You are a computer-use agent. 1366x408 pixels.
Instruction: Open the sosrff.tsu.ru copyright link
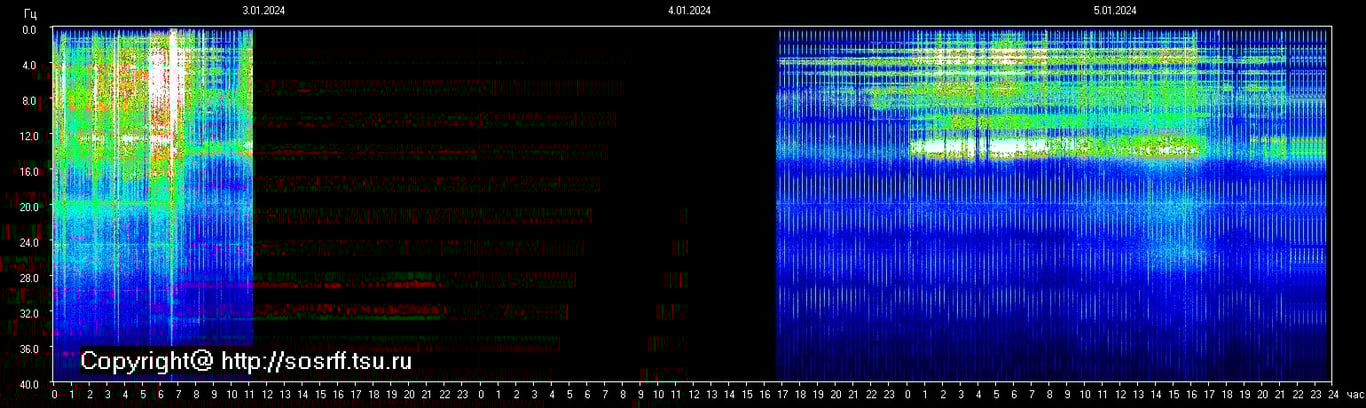pyautogui.click(x=245, y=361)
